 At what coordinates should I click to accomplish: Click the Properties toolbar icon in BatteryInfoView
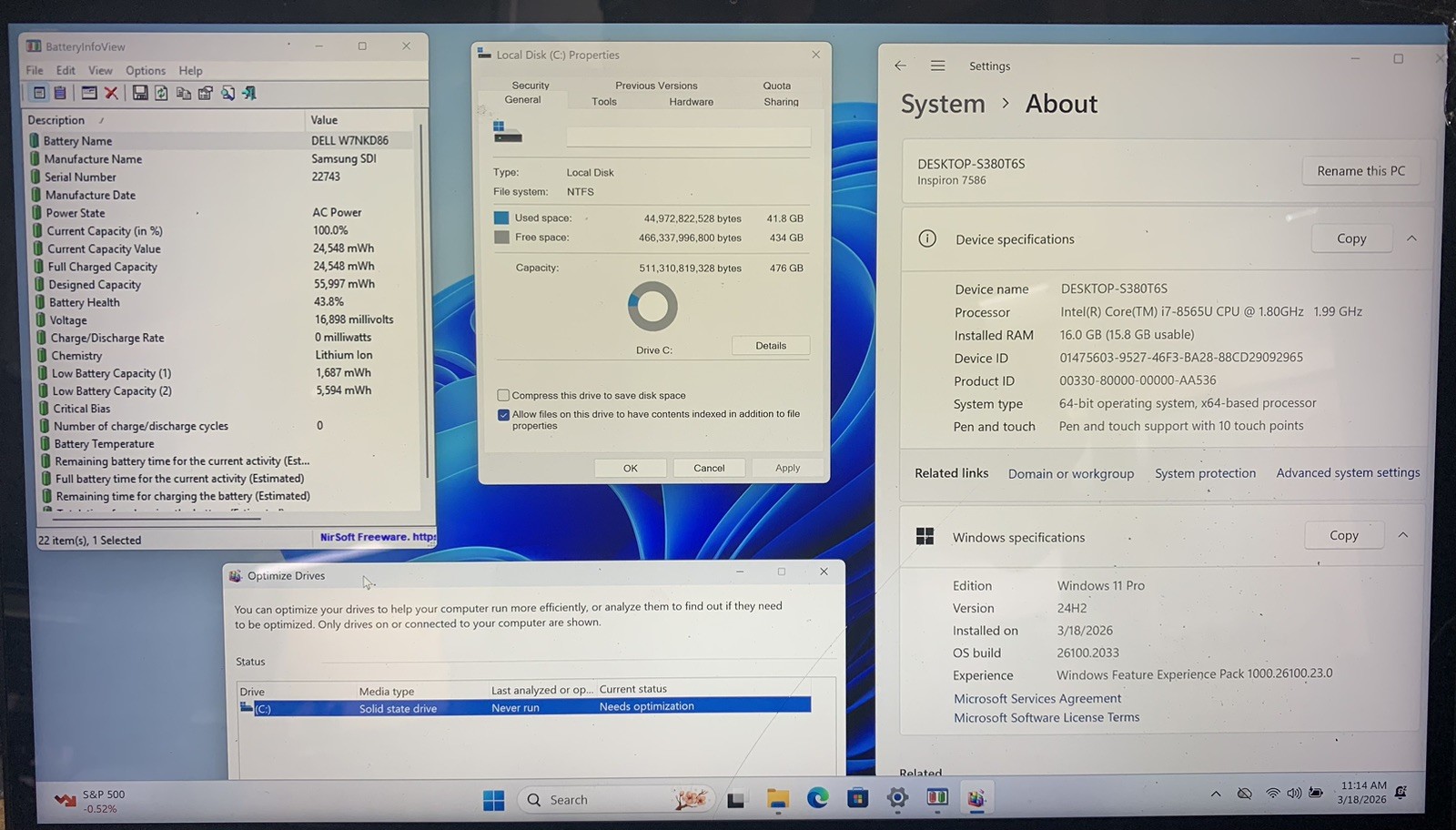pos(205,93)
